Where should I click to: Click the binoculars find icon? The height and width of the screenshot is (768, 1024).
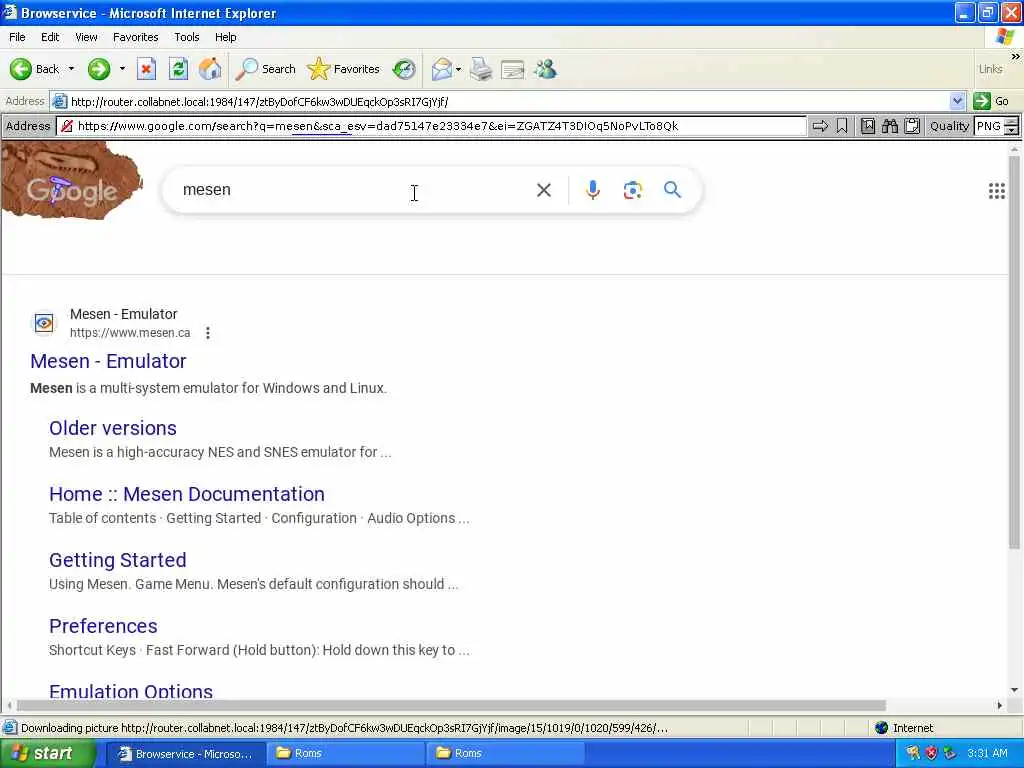[889, 126]
